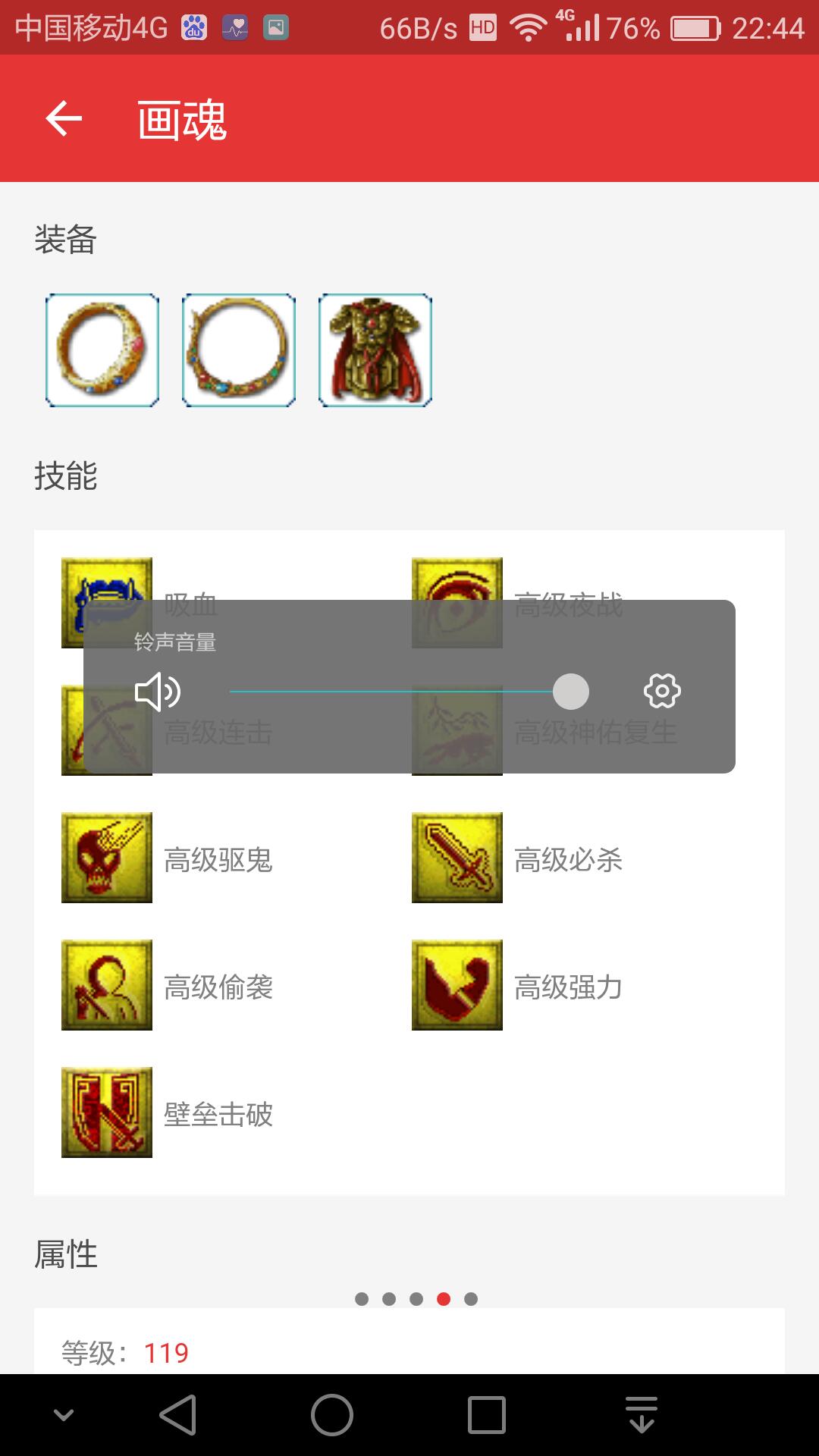Image resolution: width=819 pixels, height=1456 pixels.
Task: Open the red gold armor equipment item
Action: click(375, 350)
